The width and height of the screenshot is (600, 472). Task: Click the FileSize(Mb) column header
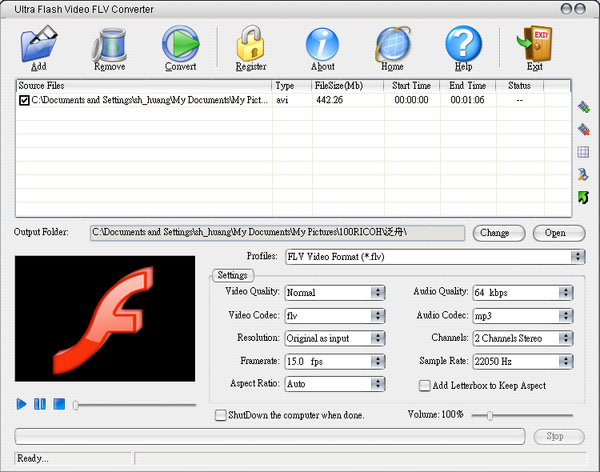click(x=347, y=86)
